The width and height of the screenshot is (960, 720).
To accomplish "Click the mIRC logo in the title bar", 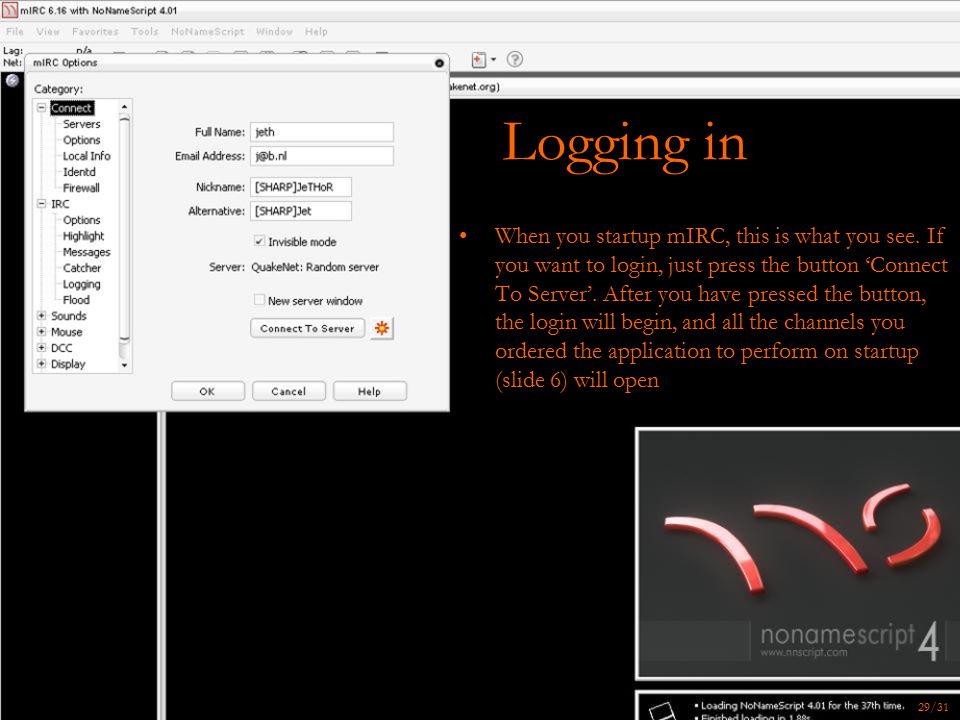I will coord(10,10).
